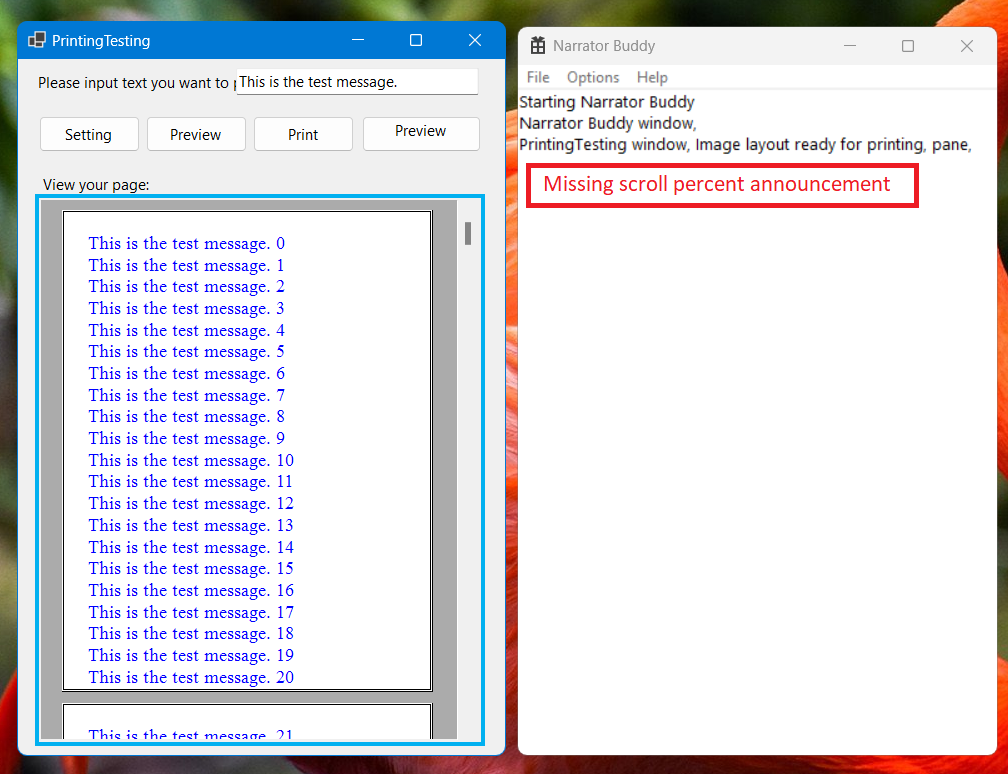Click the Setting button

88,133
